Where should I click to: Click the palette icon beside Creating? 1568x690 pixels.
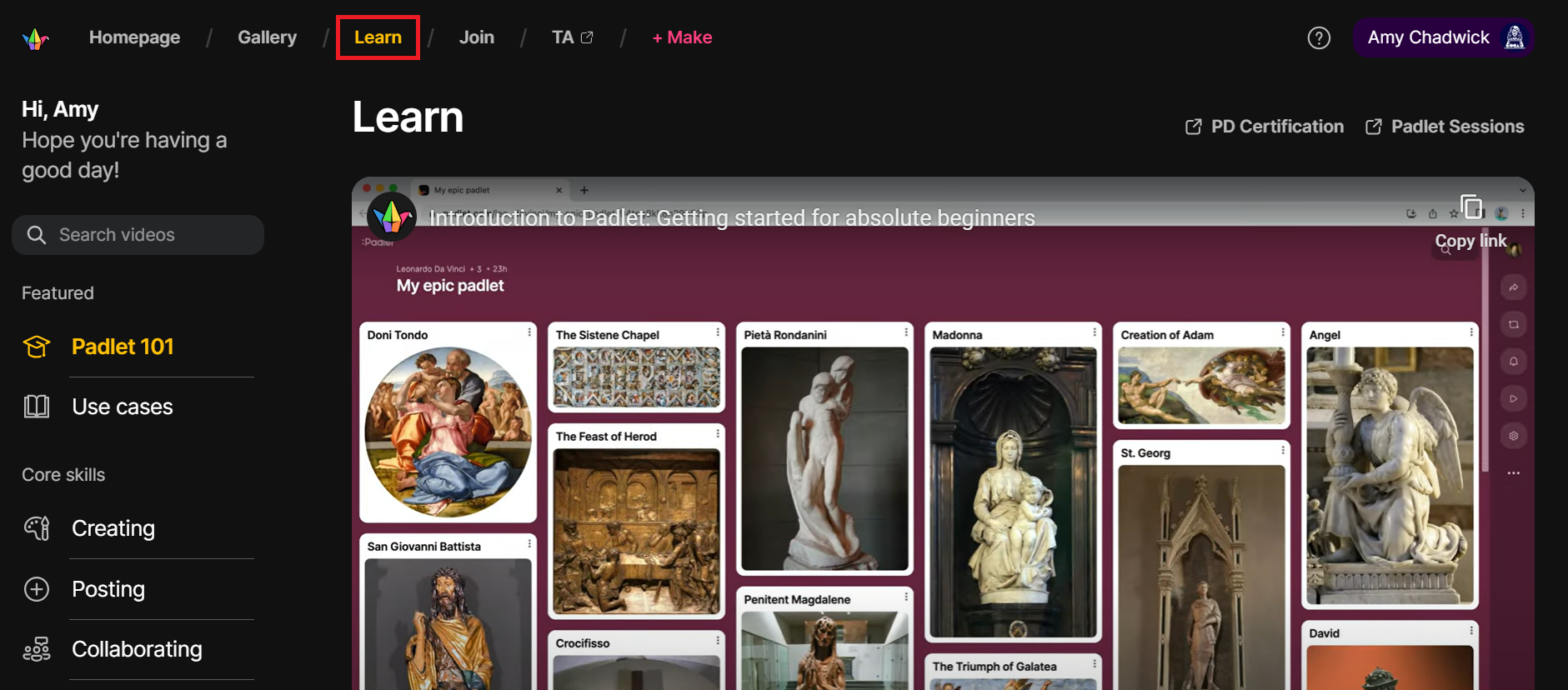[37, 528]
